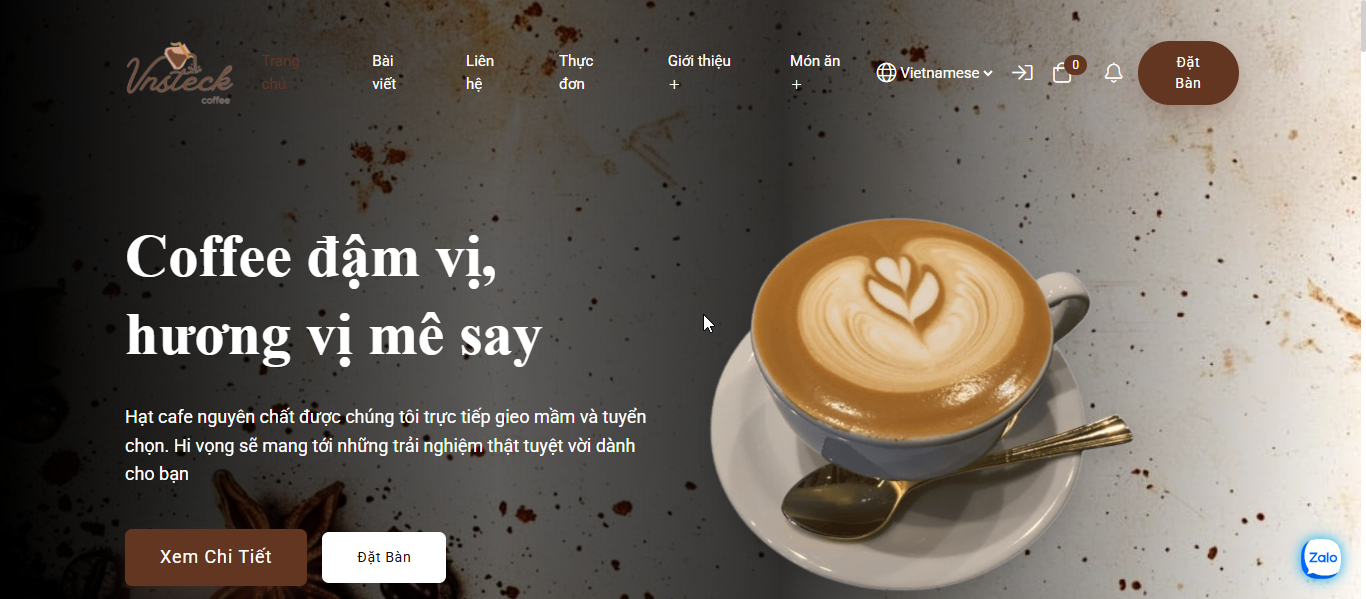Viewport: 1366px width, 599px height.
Task: Click the hero headline Coffee đậm vị
Action: pos(311,257)
